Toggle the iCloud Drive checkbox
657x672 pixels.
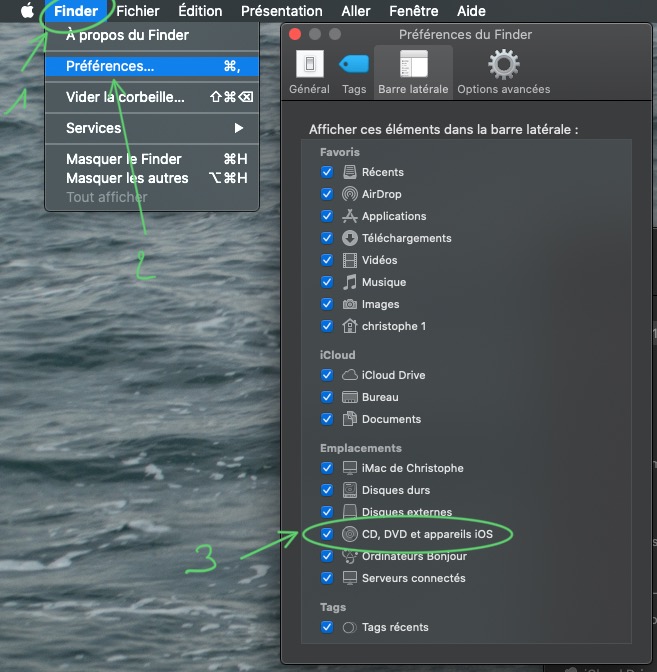point(327,375)
